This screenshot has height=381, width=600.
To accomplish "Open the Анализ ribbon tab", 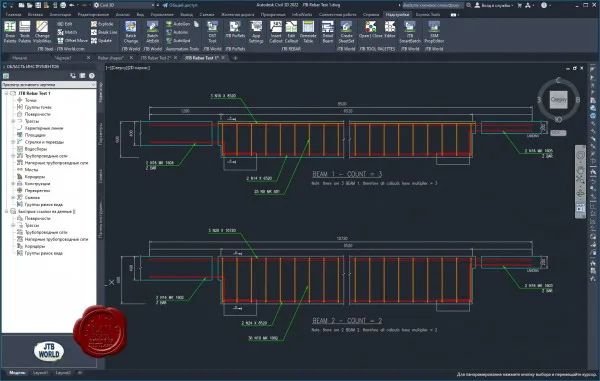I will 123,15.
